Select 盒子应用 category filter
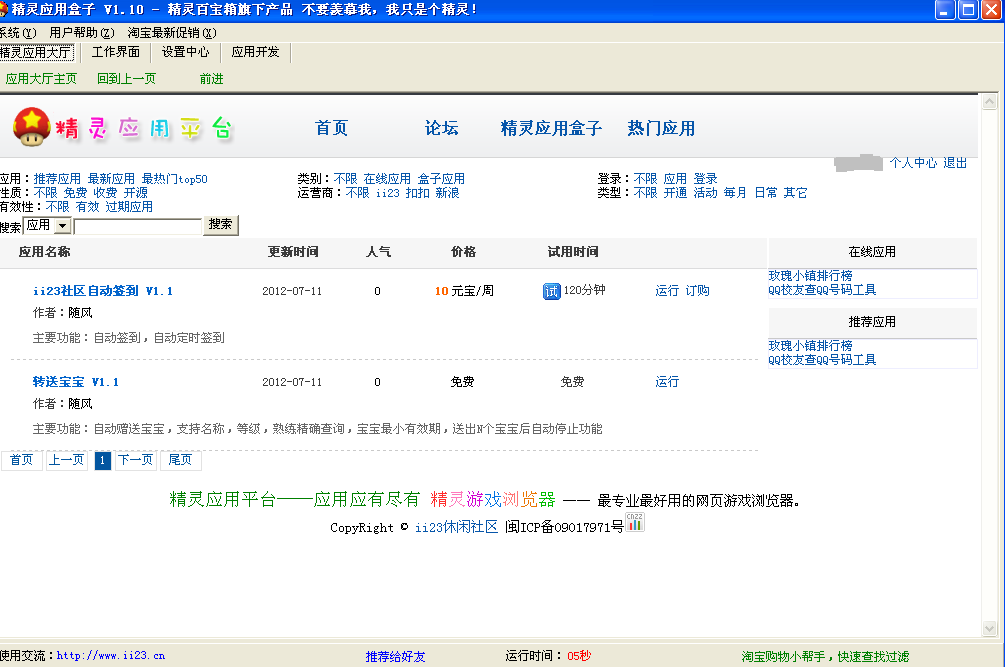1005x667 pixels. (441, 179)
